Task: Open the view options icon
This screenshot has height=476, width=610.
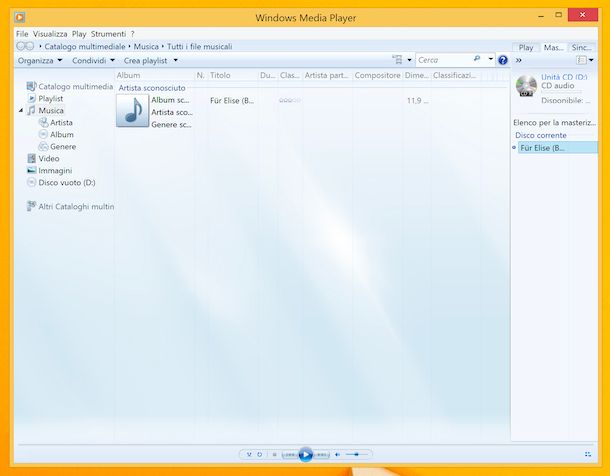Action: [397, 60]
